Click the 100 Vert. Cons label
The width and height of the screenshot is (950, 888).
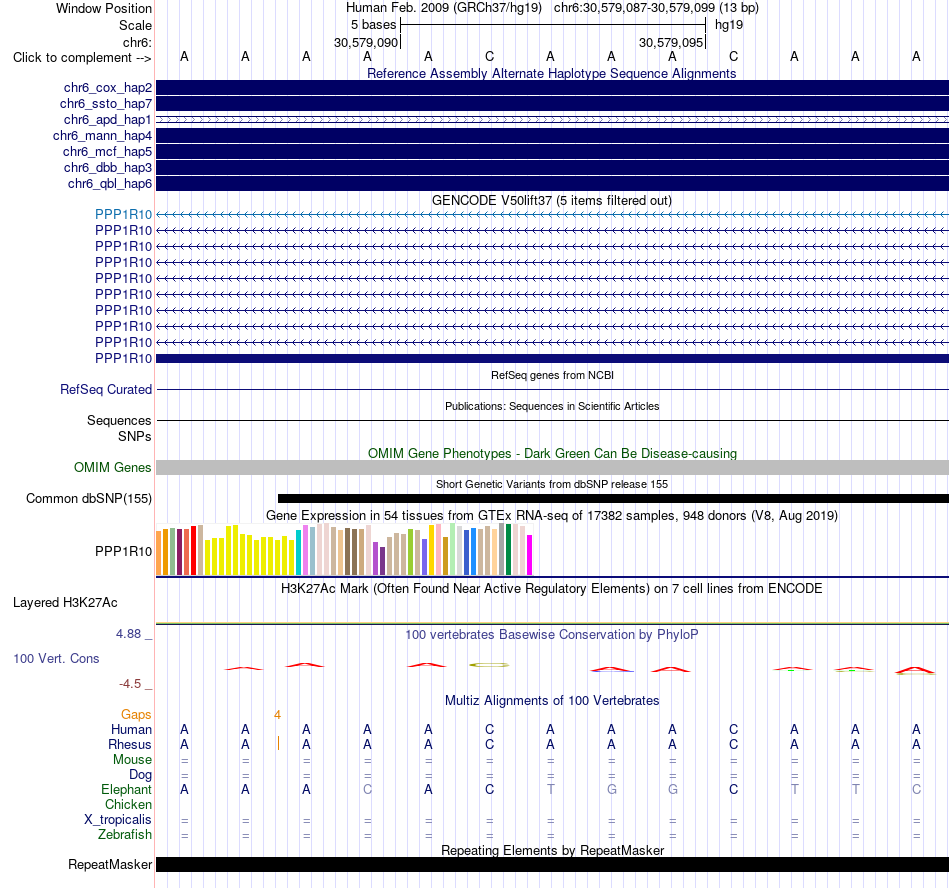coord(56,658)
